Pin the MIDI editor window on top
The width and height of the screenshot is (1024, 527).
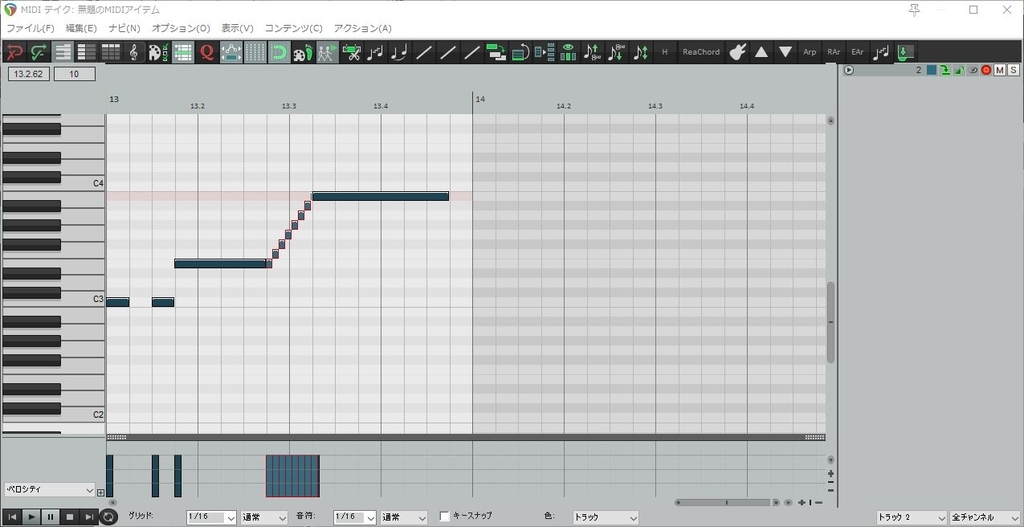point(914,10)
